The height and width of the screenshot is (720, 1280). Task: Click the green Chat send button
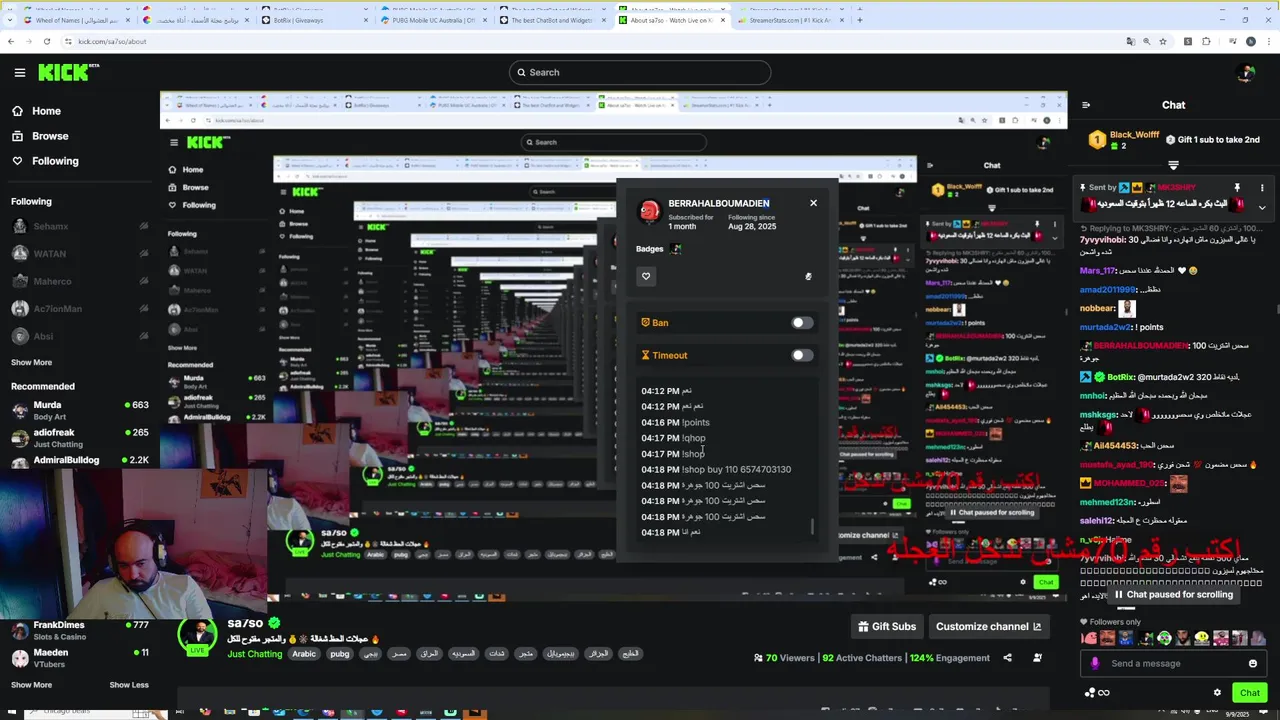(x=1250, y=692)
